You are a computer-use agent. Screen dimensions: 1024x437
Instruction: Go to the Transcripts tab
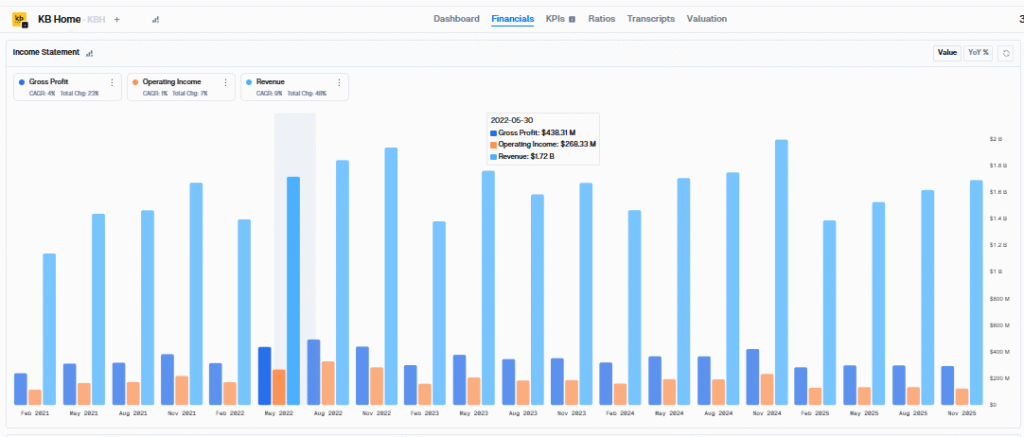pos(651,19)
